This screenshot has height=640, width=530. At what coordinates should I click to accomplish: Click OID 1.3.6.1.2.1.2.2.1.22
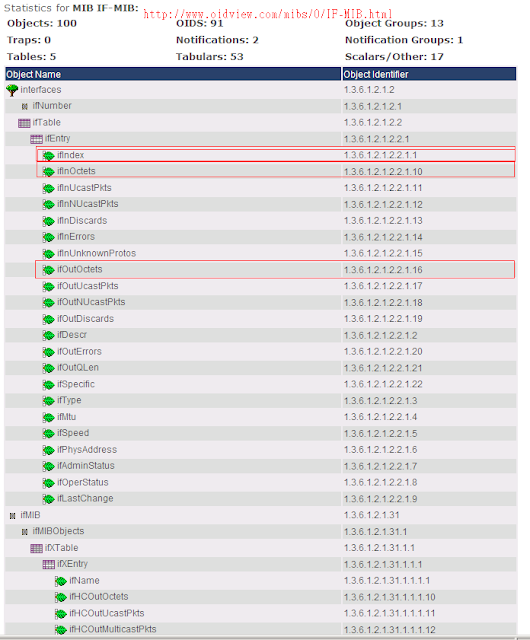click(x=383, y=384)
